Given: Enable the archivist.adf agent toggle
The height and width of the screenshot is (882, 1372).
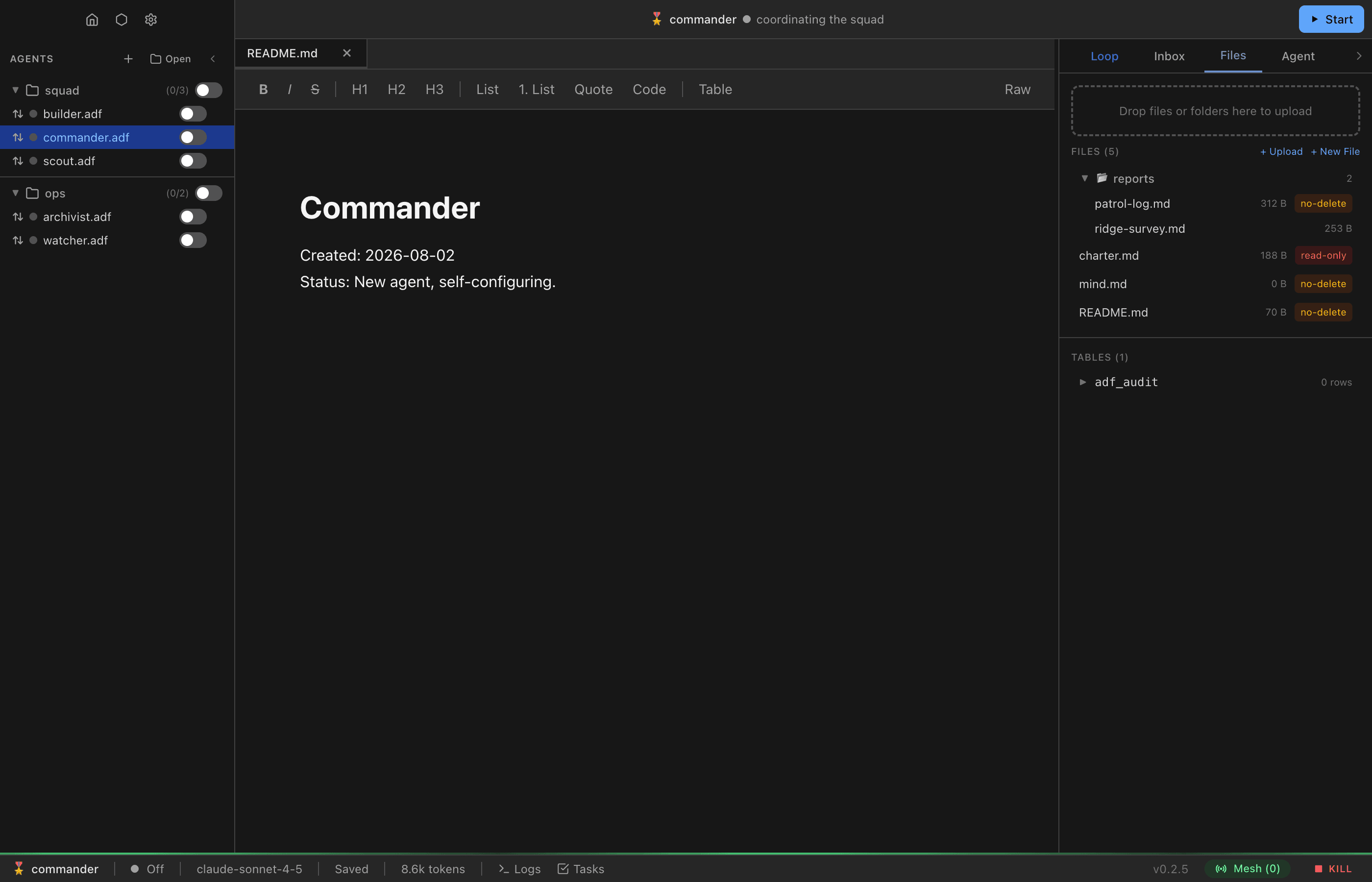Looking at the screenshot, I should 193,217.
